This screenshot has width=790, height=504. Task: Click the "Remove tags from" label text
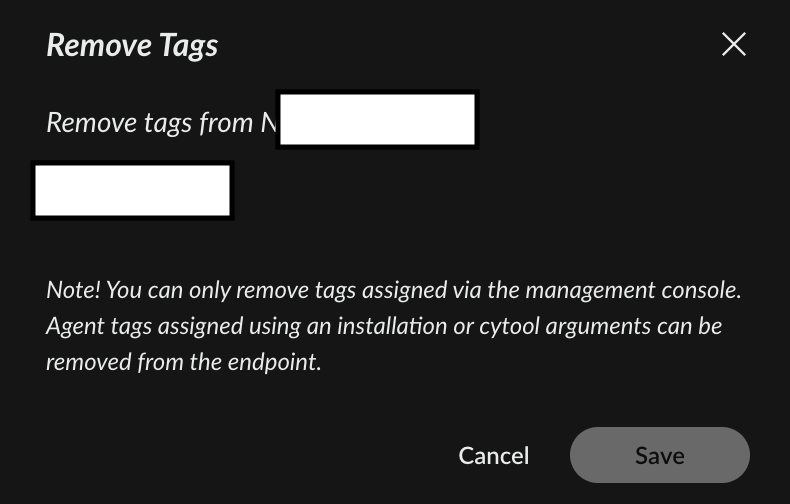[x=149, y=123]
